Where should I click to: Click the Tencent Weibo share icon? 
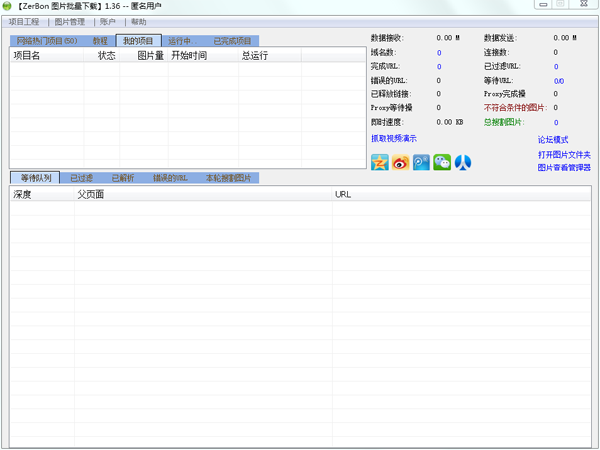pyautogui.click(x=421, y=162)
